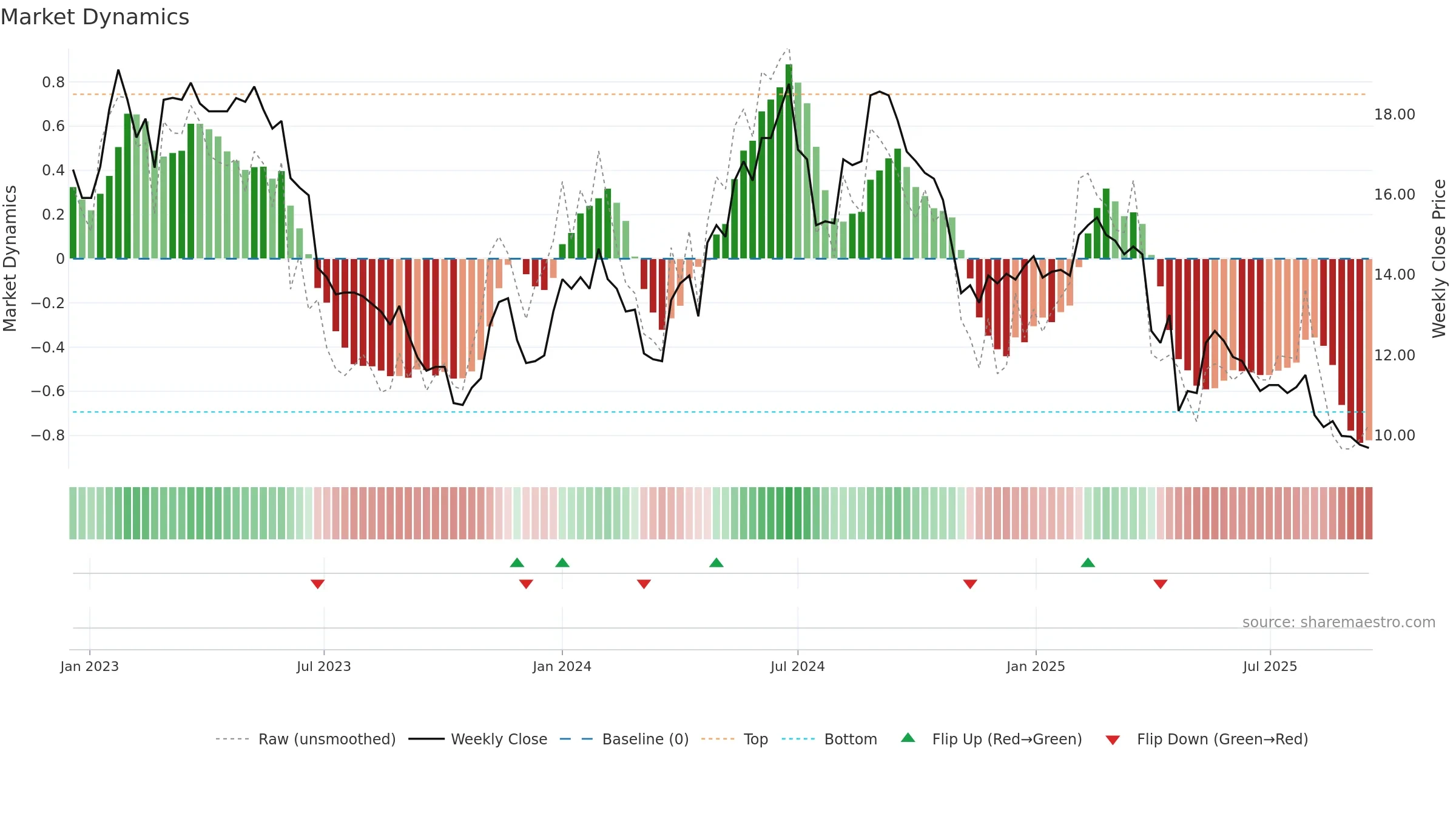Click the flip-up marker just before Jan 2024
The width and height of the screenshot is (1456, 819).
(x=517, y=562)
